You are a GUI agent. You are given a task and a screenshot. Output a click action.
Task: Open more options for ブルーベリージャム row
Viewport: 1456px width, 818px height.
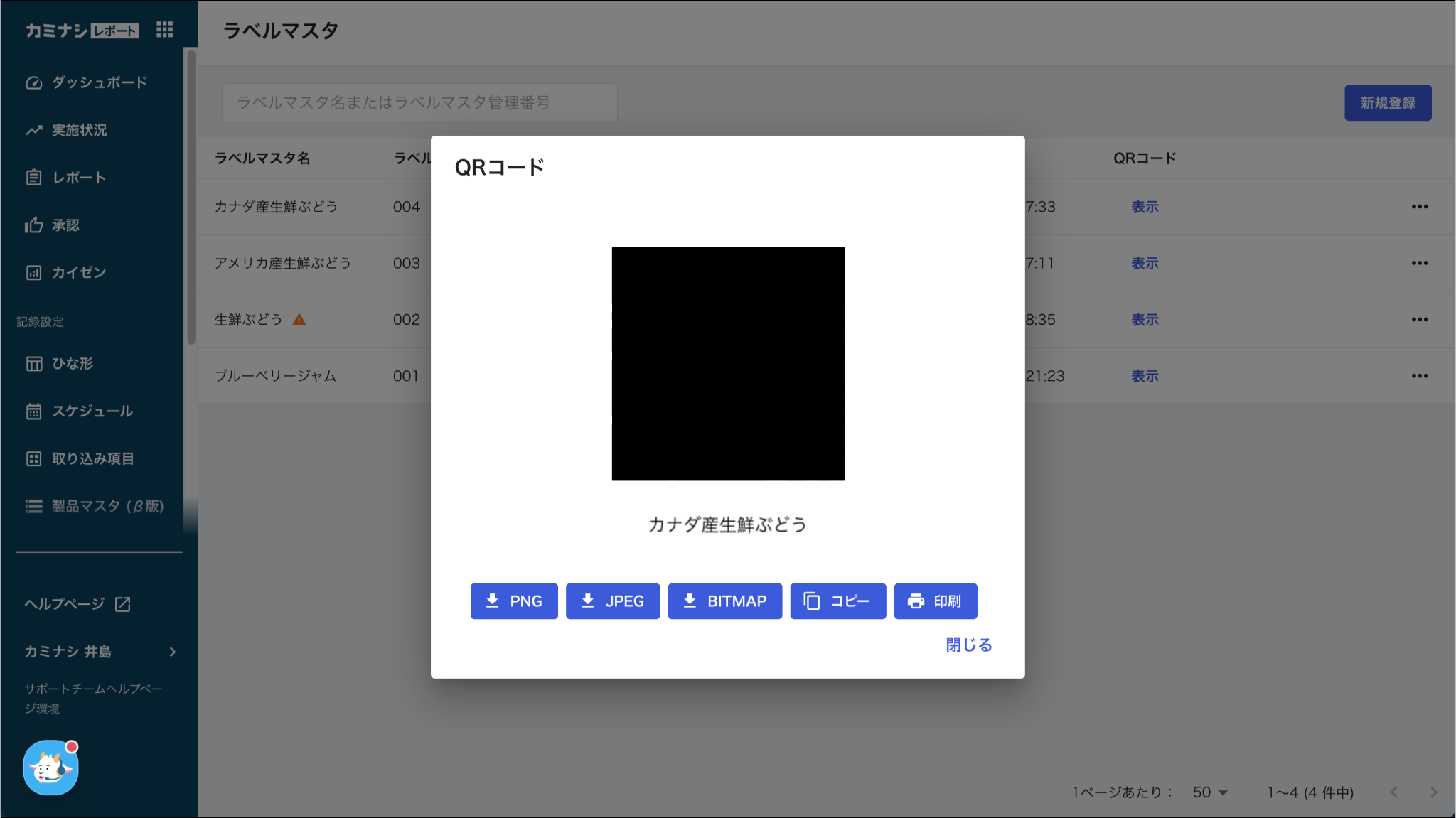tap(1419, 376)
